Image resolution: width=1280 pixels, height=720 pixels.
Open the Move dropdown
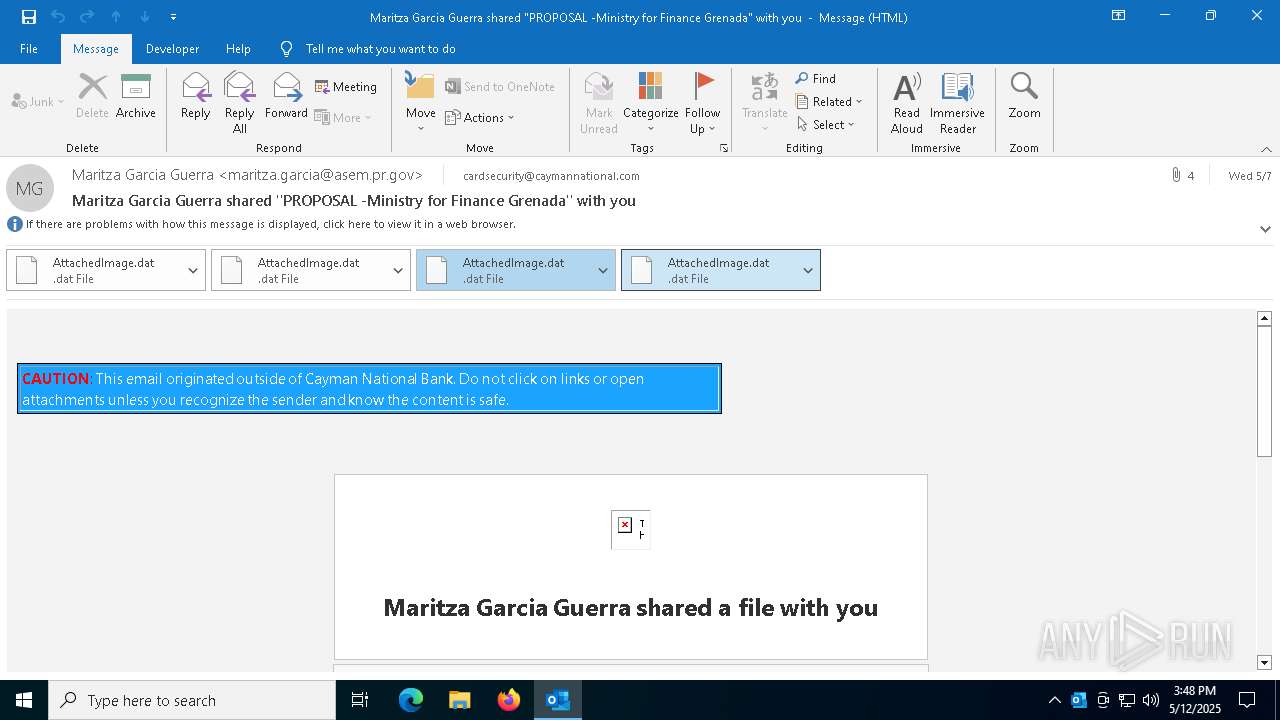click(420, 102)
